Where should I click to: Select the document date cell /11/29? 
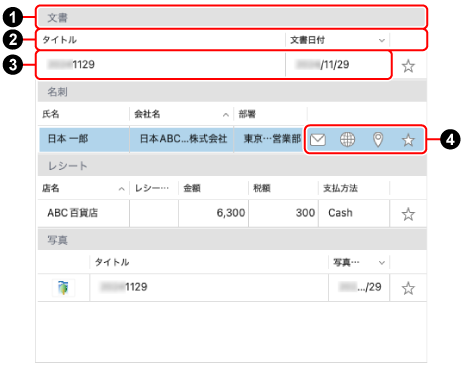point(337,65)
